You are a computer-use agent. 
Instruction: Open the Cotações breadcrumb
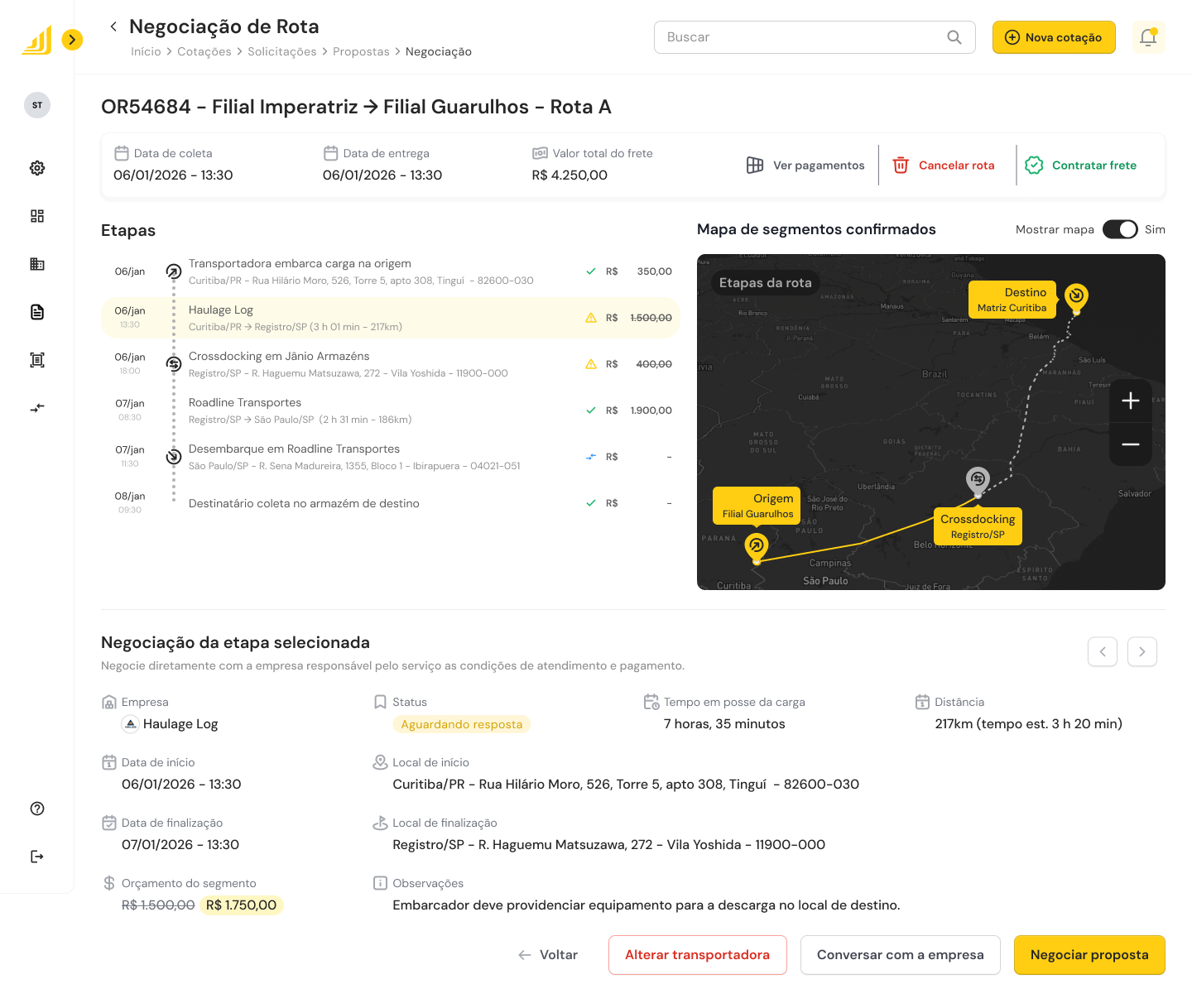click(204, 51)
